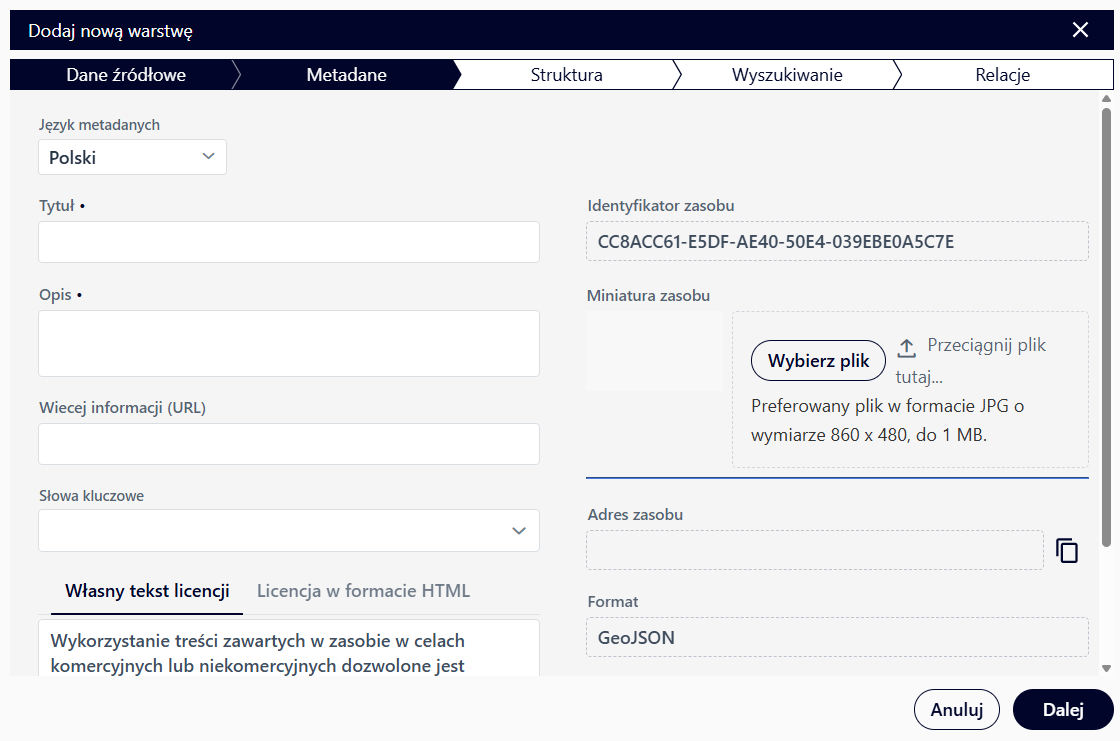Open the Polski language selector chevron
1120x741 pixels.
pyautogui.click(x=208, y=157)
